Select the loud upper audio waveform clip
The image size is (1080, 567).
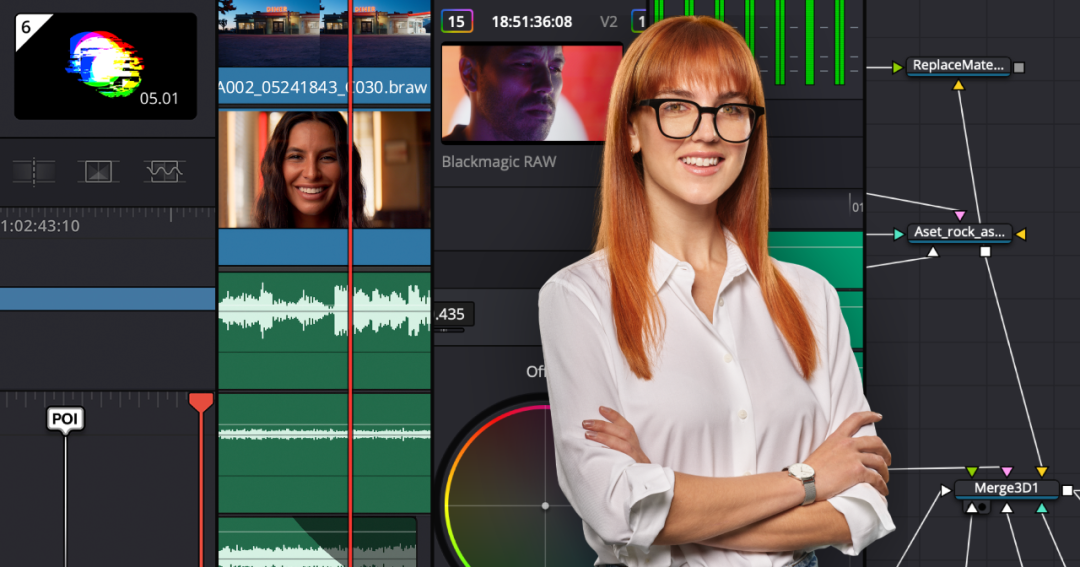pos(324,331)
